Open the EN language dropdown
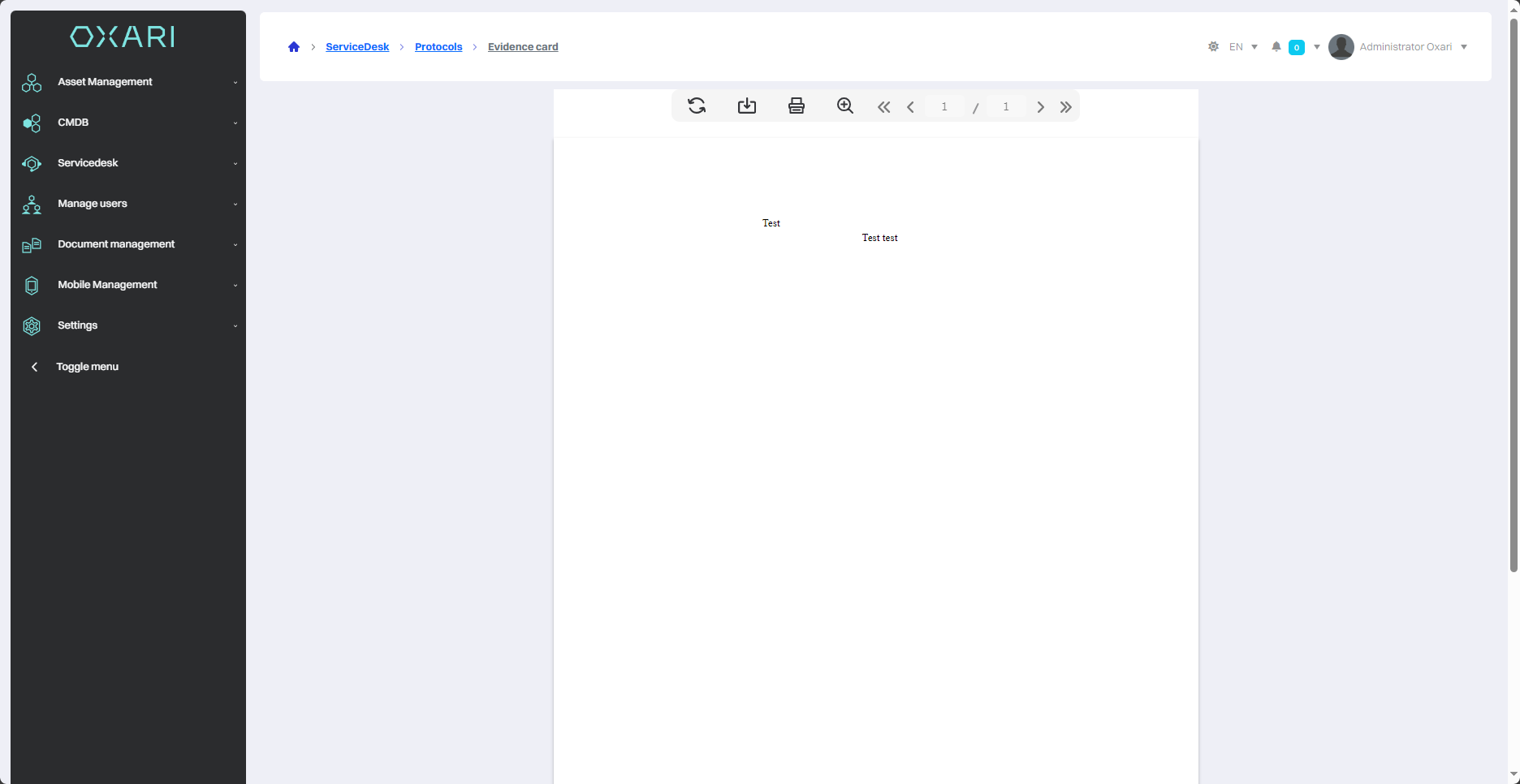1520x784 pixels. coord(1242,47)
